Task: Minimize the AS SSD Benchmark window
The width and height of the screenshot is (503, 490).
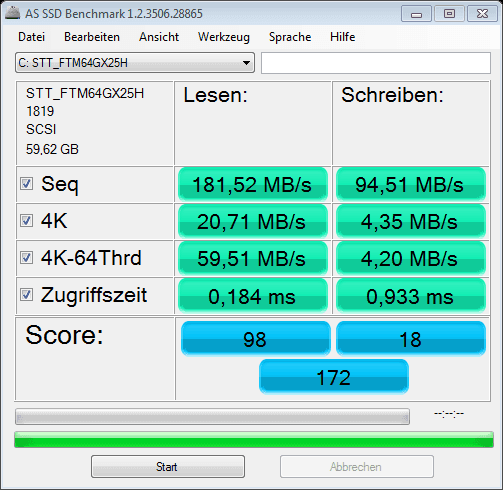Action: pyautogui.click(x=416, y=14)
